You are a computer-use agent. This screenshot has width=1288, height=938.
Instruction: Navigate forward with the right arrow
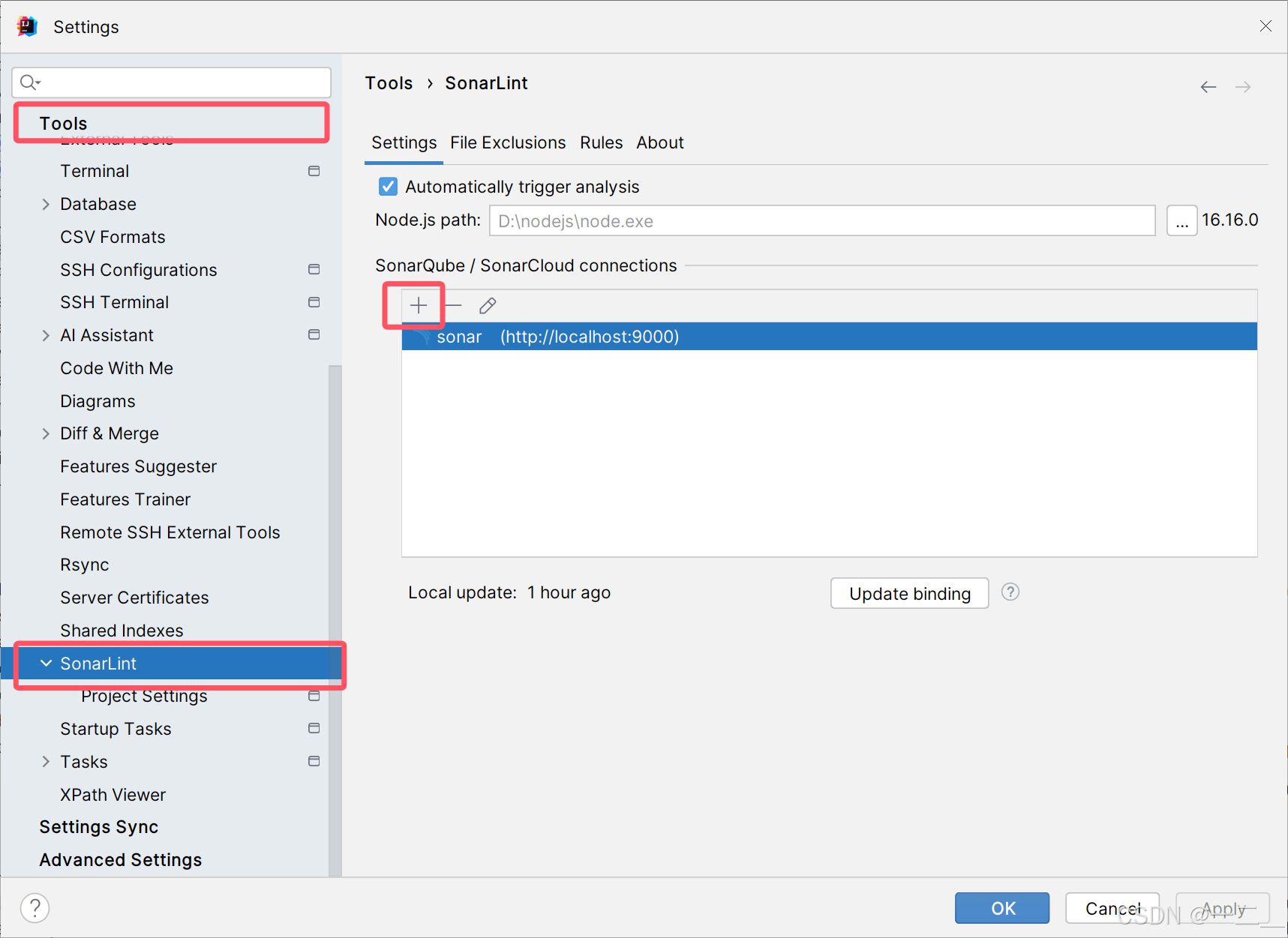coord(1243,87)
